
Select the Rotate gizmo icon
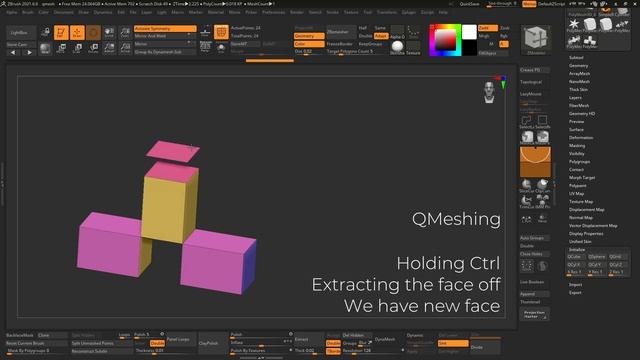click(93, 49)
